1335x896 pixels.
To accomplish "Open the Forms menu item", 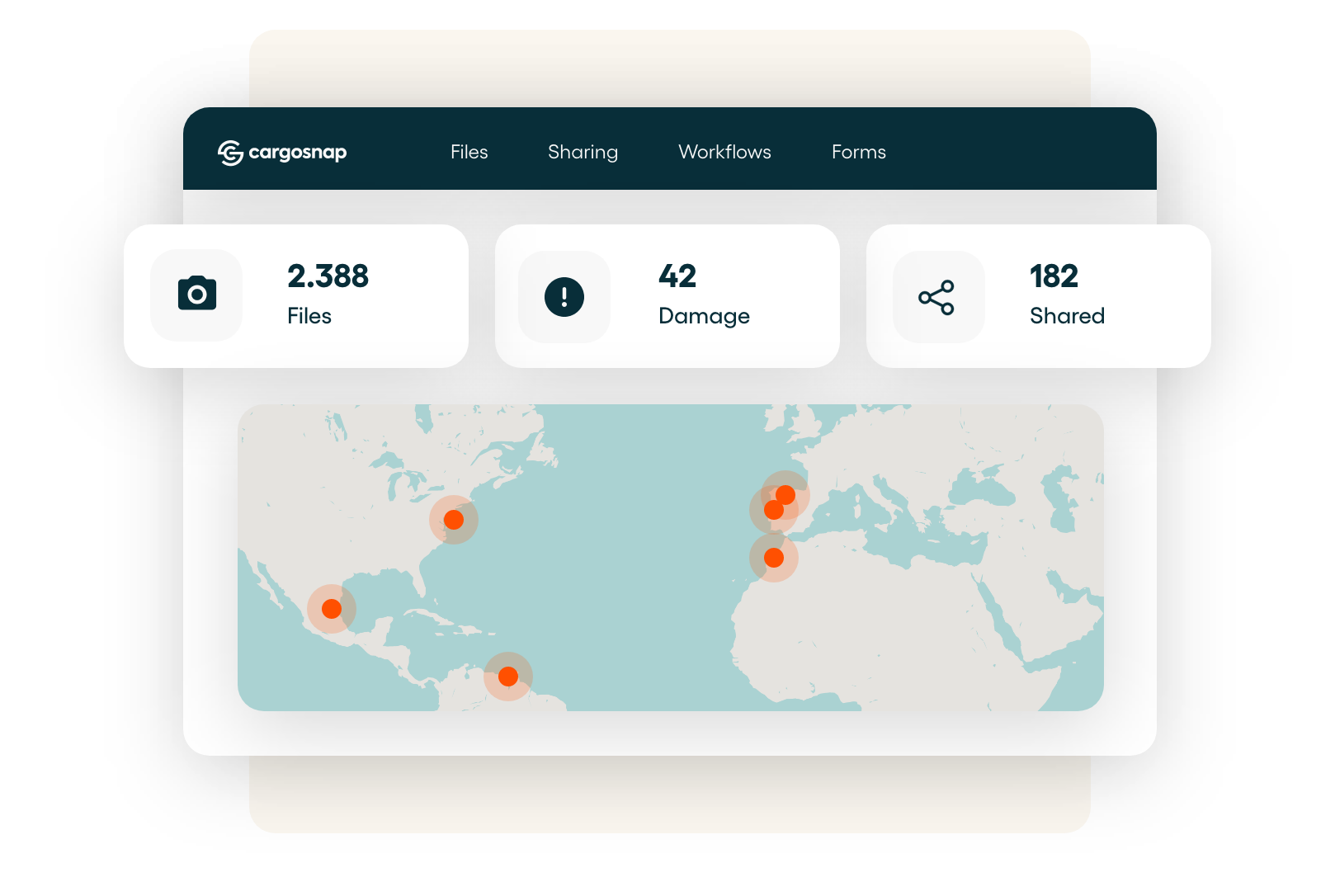I will 858,152.
